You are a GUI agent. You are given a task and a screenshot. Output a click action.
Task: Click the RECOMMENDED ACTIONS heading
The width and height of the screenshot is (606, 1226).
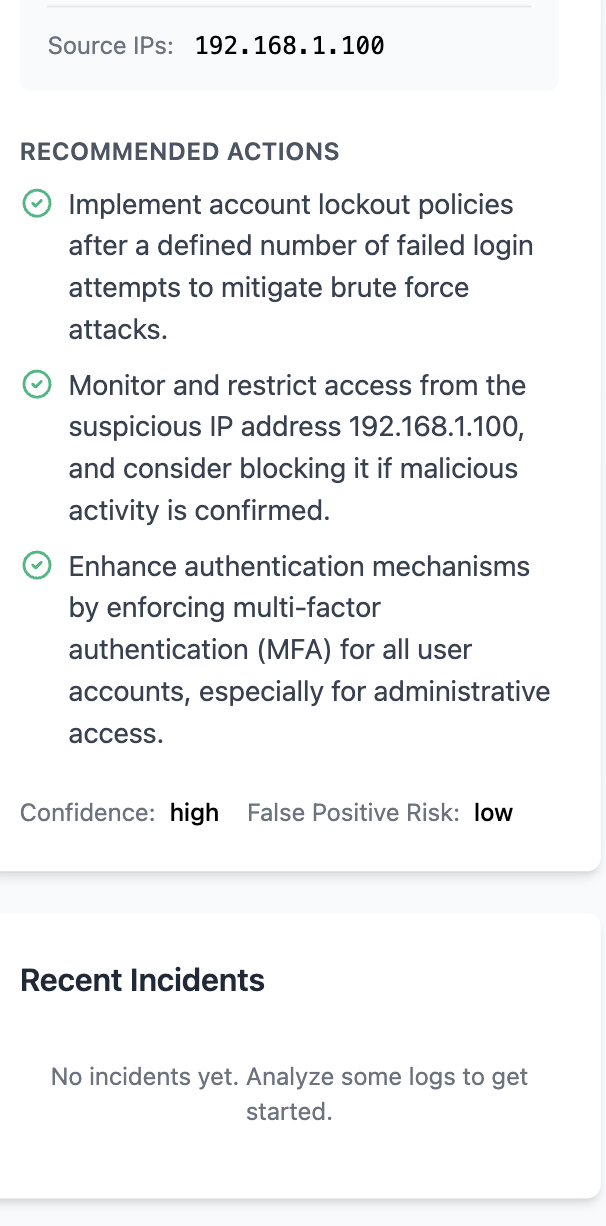pos(180,152)
